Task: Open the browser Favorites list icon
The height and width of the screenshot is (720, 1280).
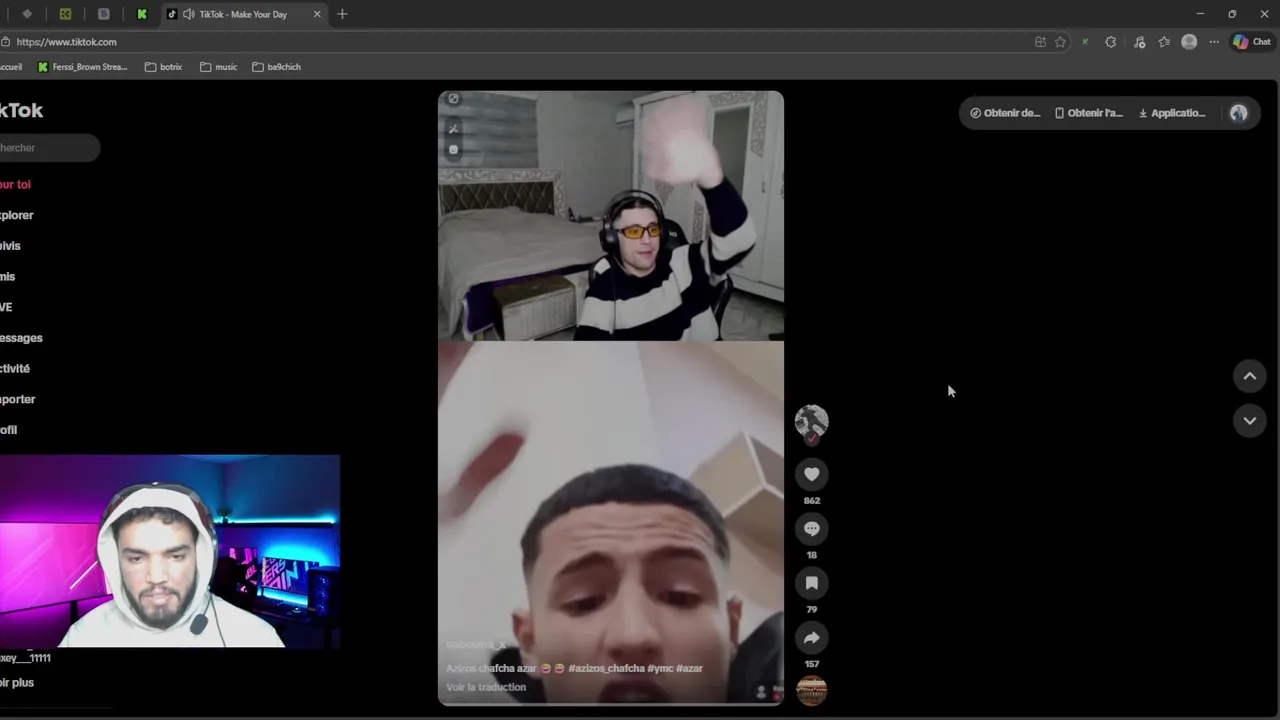Action: pyautogui.click(x=1164, y=42)
